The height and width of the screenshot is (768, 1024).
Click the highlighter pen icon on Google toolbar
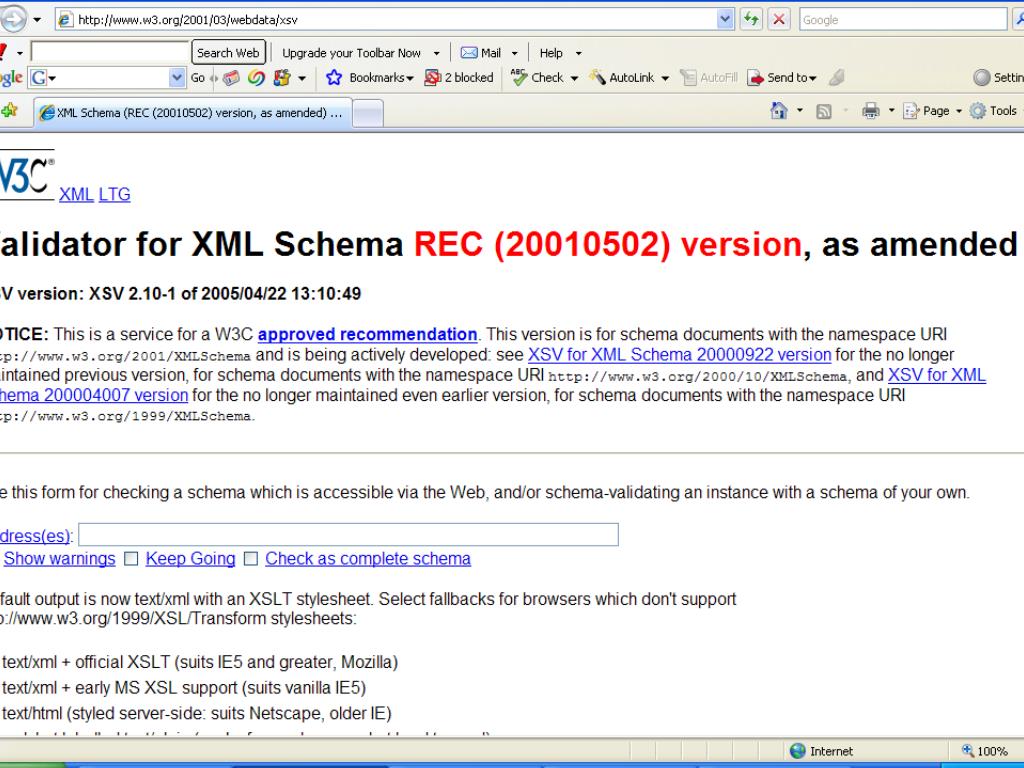click(x=837, y=78)
